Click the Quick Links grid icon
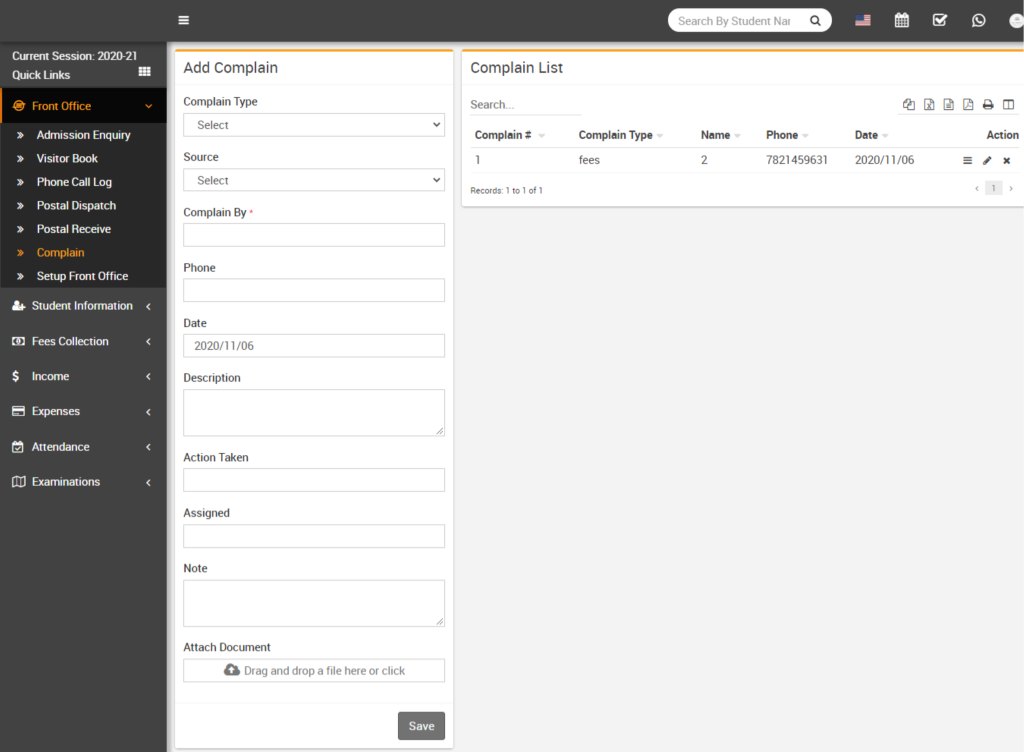Image resolution: width=1024 pixels, height=752 pixels. [144, 72]
